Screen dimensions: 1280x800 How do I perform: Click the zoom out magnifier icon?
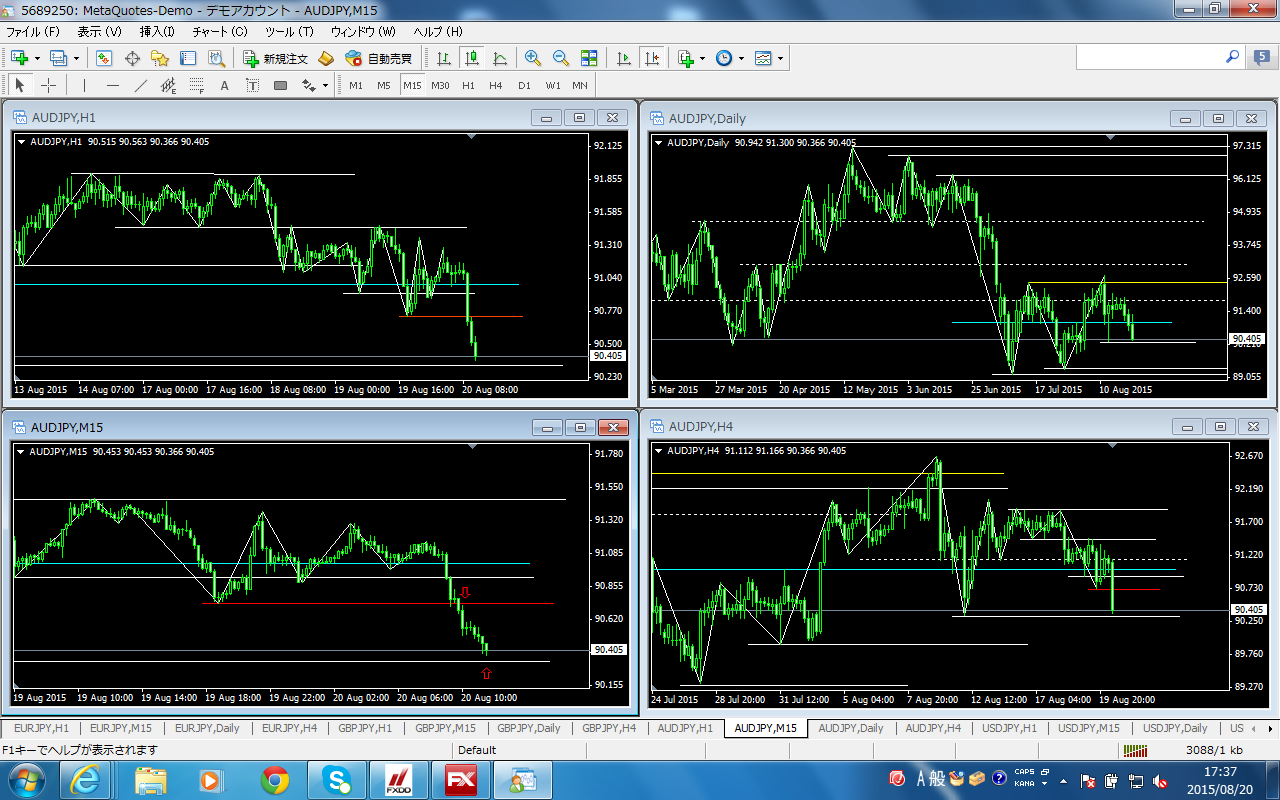coord(560,58)
